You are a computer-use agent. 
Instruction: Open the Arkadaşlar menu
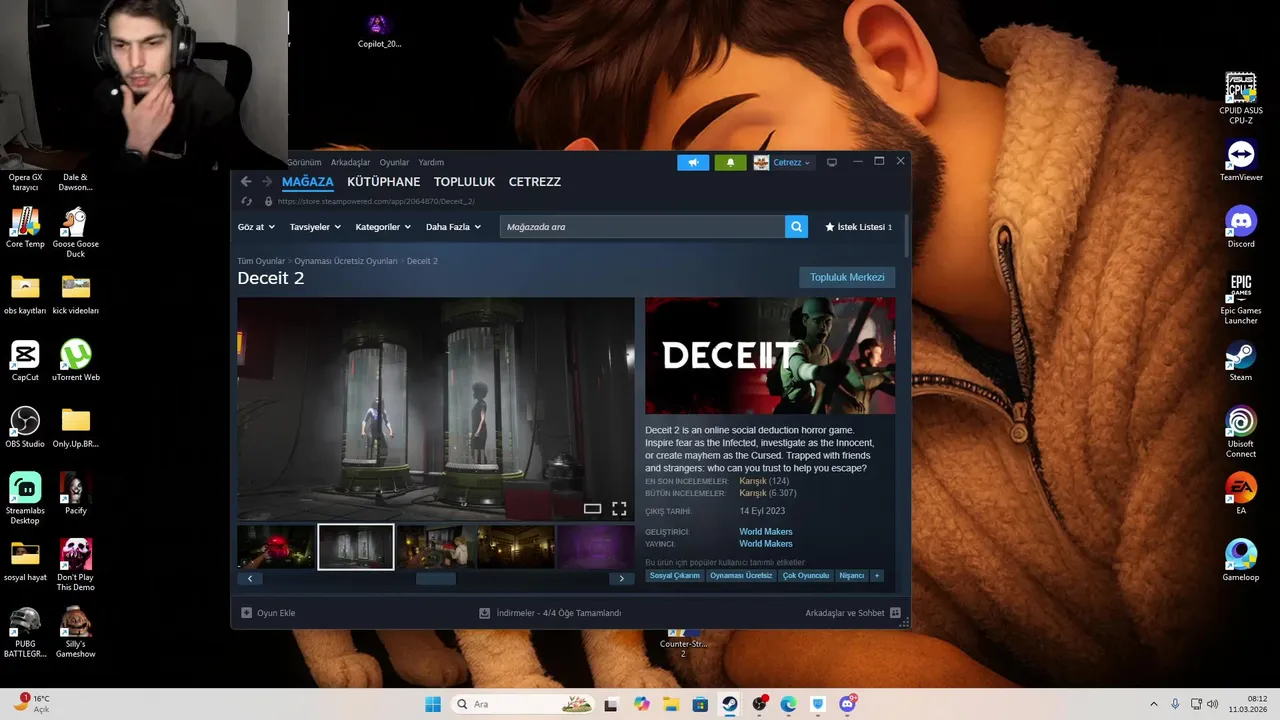coord(351,162)
